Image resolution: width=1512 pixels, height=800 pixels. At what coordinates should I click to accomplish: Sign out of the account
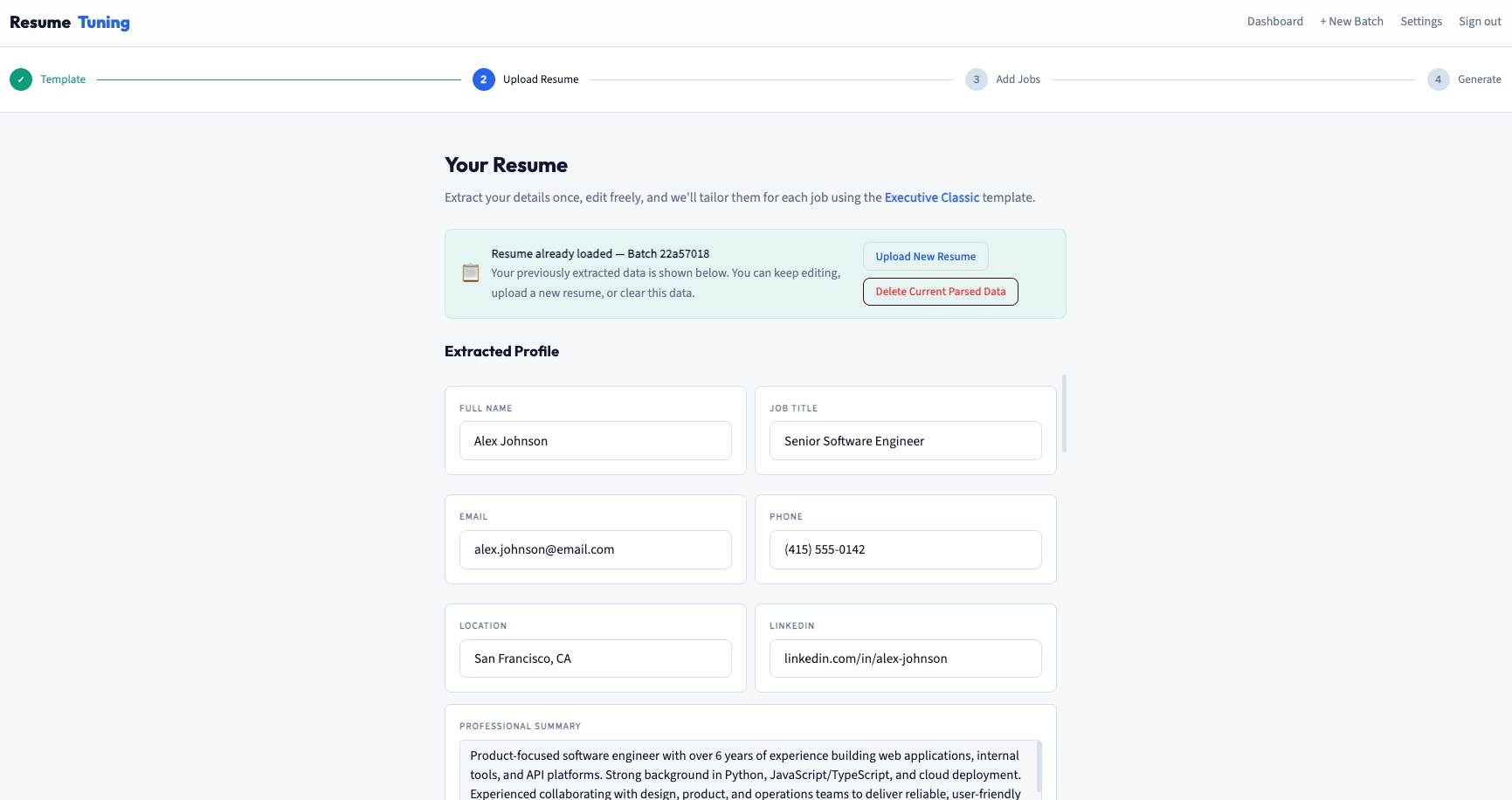[1480, 21]
